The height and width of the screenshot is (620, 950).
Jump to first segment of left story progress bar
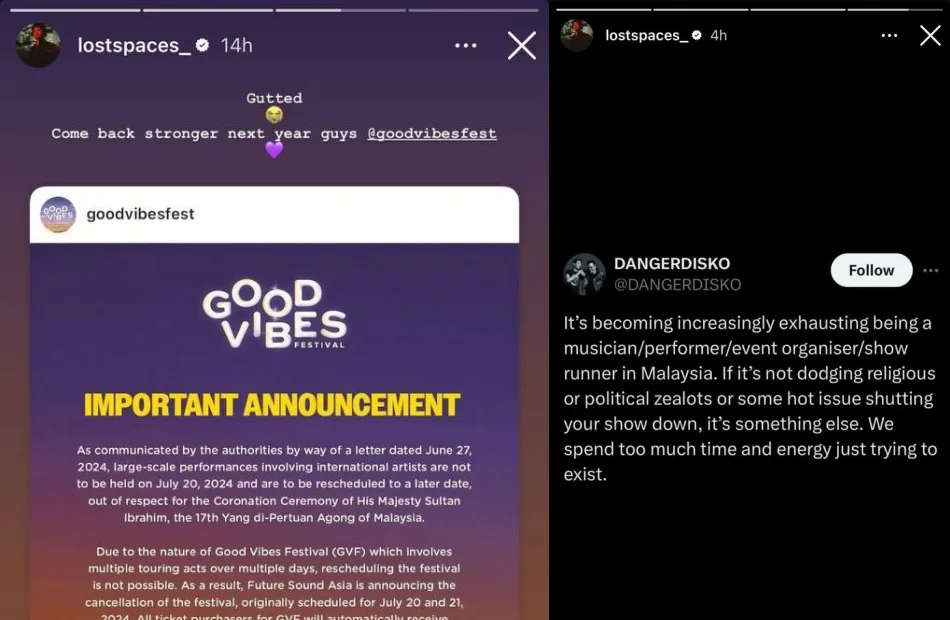point(75,10)
